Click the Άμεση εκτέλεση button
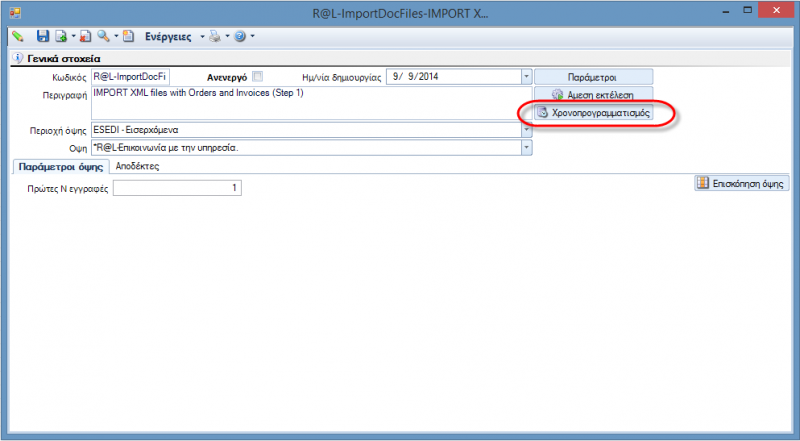The width and height of the screenshot is (800, 441). tap(593, 95)
